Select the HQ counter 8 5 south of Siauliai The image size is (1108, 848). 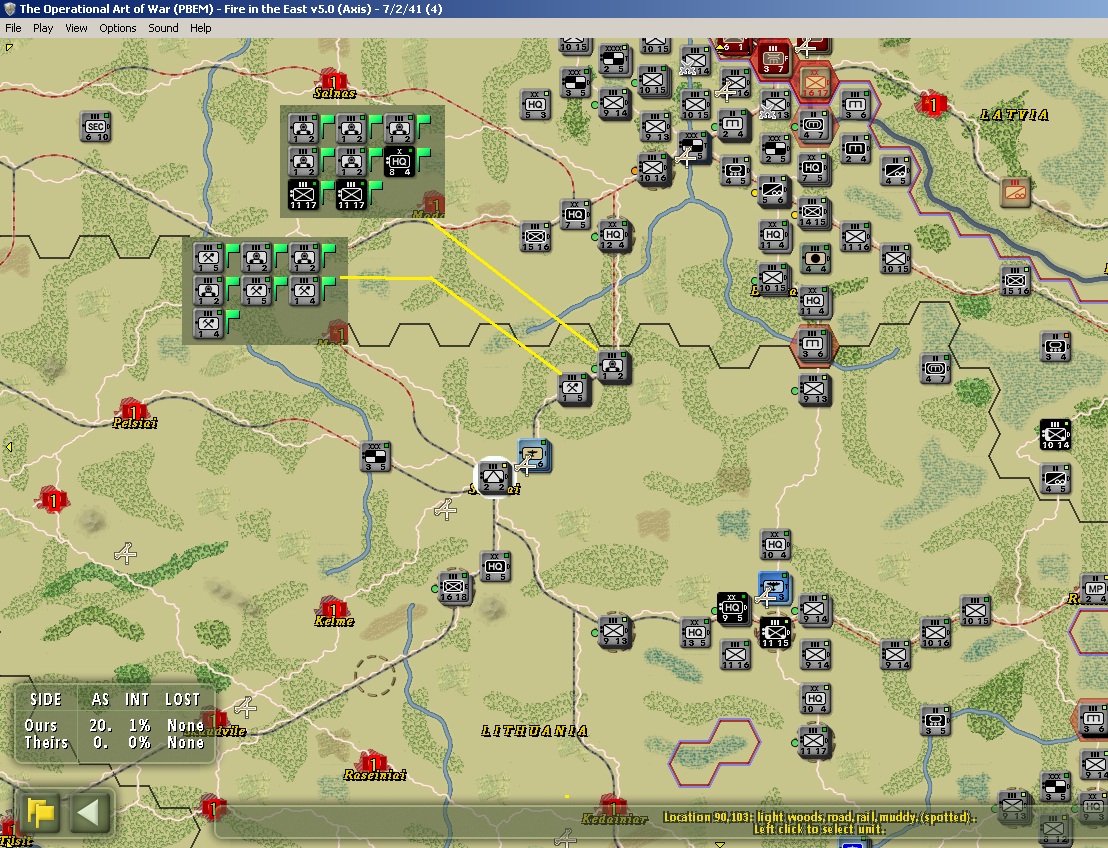tap(495, 567)
